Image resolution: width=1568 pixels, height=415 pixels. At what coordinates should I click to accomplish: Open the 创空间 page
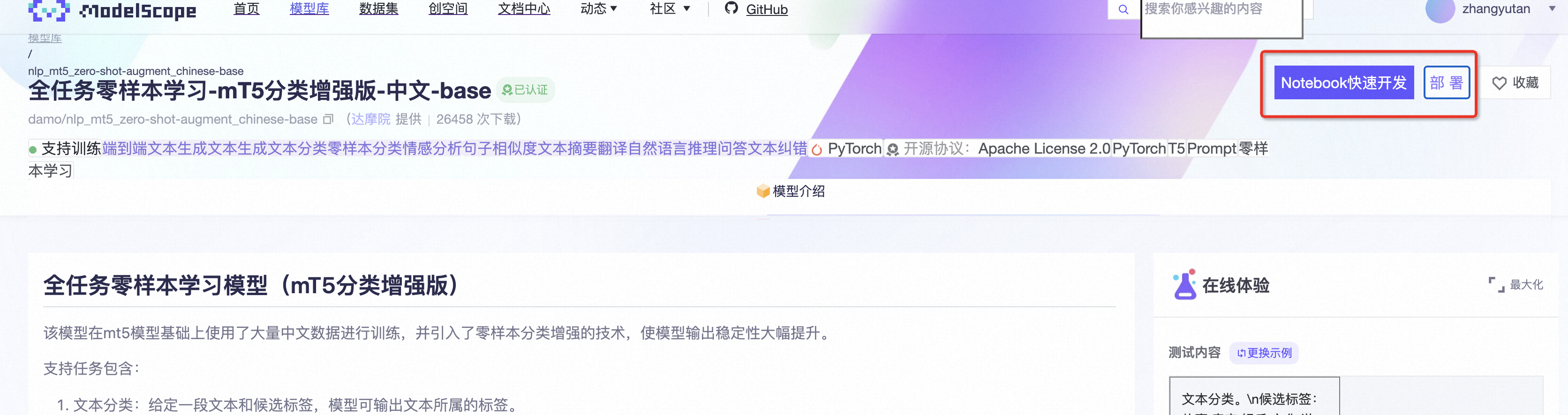coord(448,9)
